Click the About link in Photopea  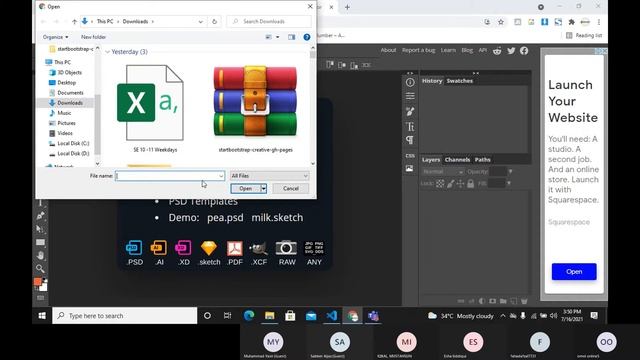[388, 50]
